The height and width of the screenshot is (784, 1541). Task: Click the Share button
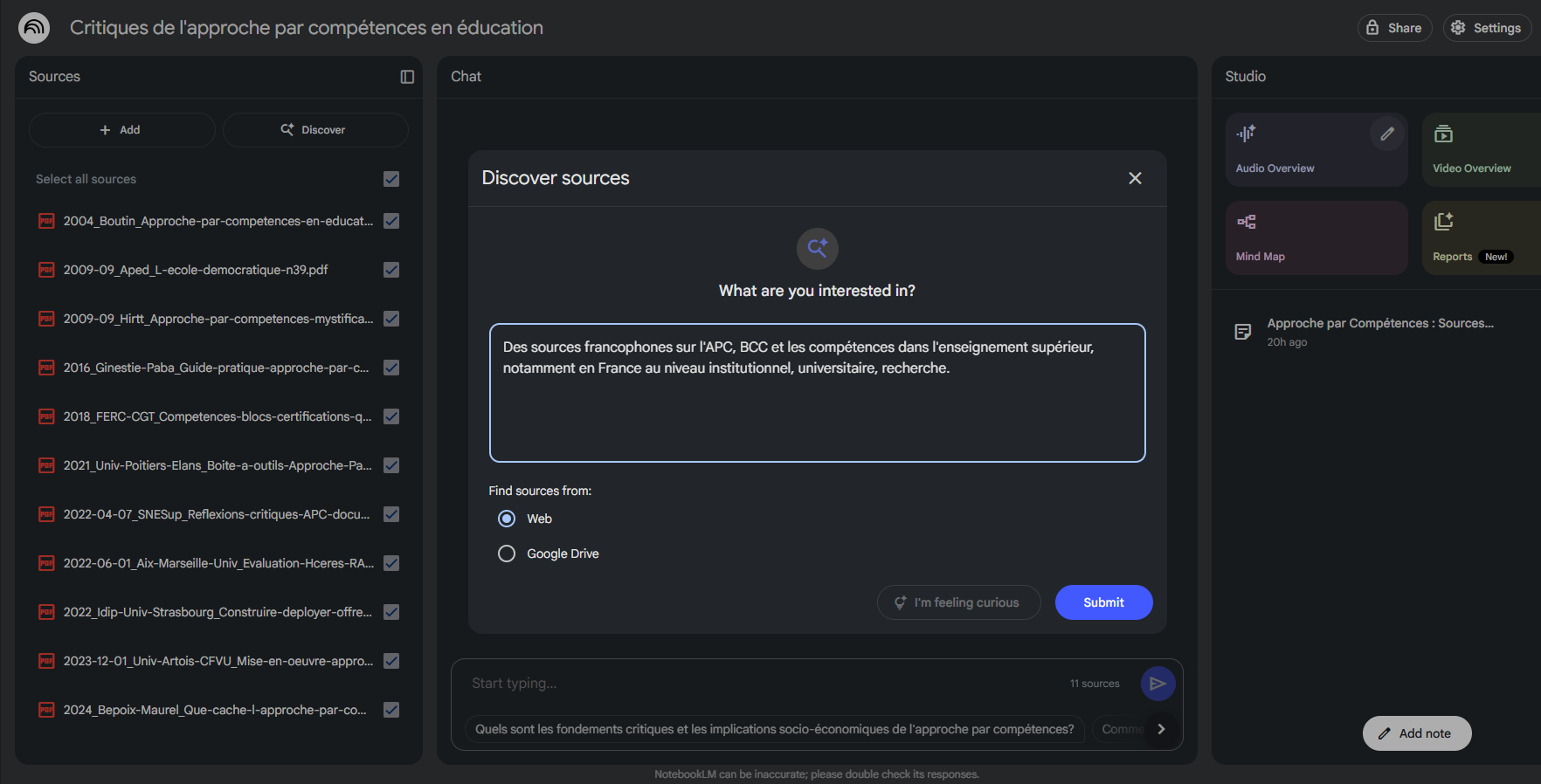point(1394,28)
